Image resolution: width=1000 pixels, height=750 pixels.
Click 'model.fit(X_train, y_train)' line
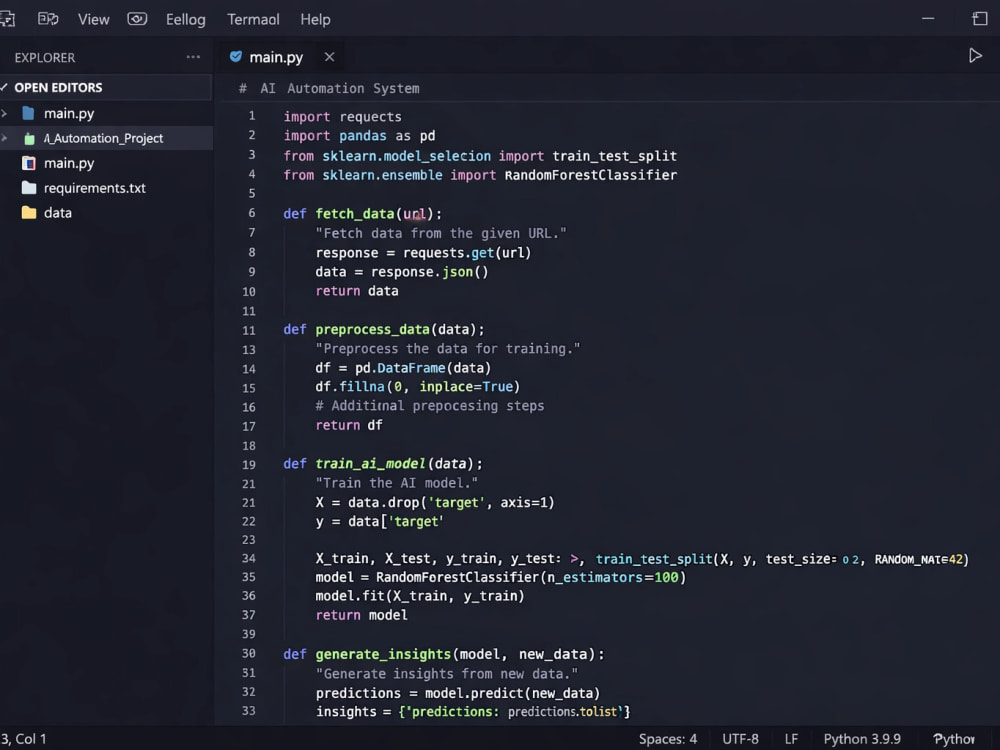click(x=420, y=596)
